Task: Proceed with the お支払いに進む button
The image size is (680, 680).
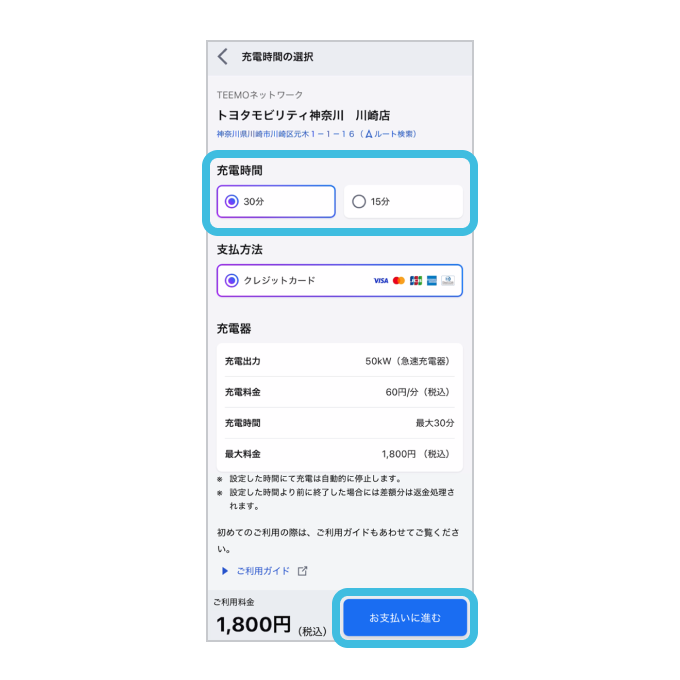Action: pos(405,618)
